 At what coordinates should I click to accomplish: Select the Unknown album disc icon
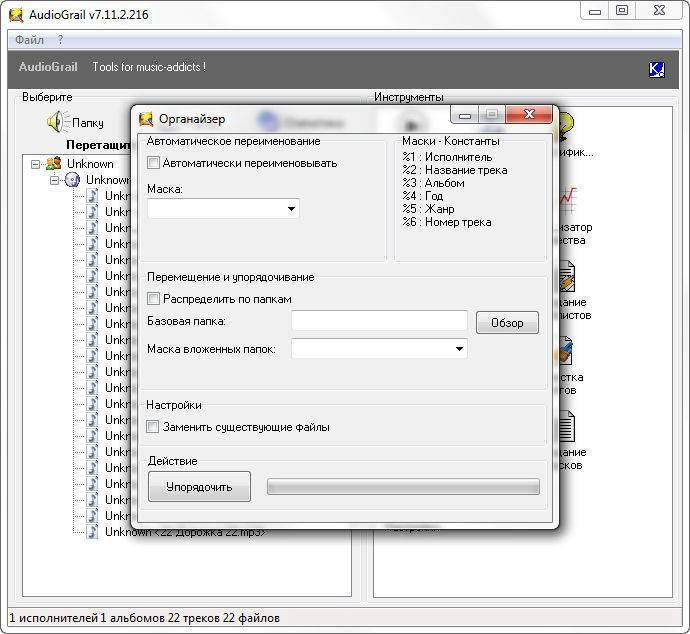(x=72, y=180)
